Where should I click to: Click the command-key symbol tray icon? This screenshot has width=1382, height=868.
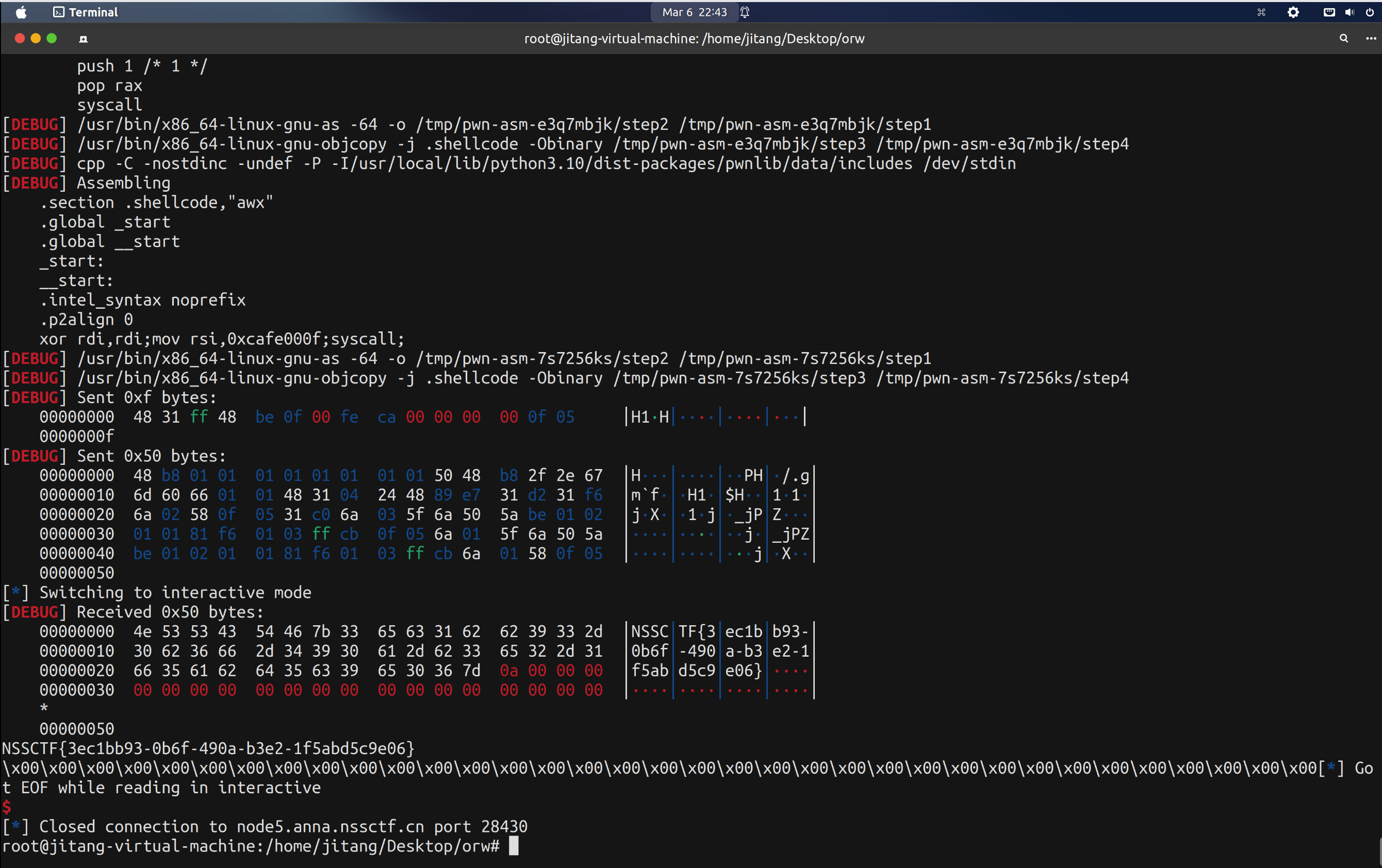pos(1261,12)
